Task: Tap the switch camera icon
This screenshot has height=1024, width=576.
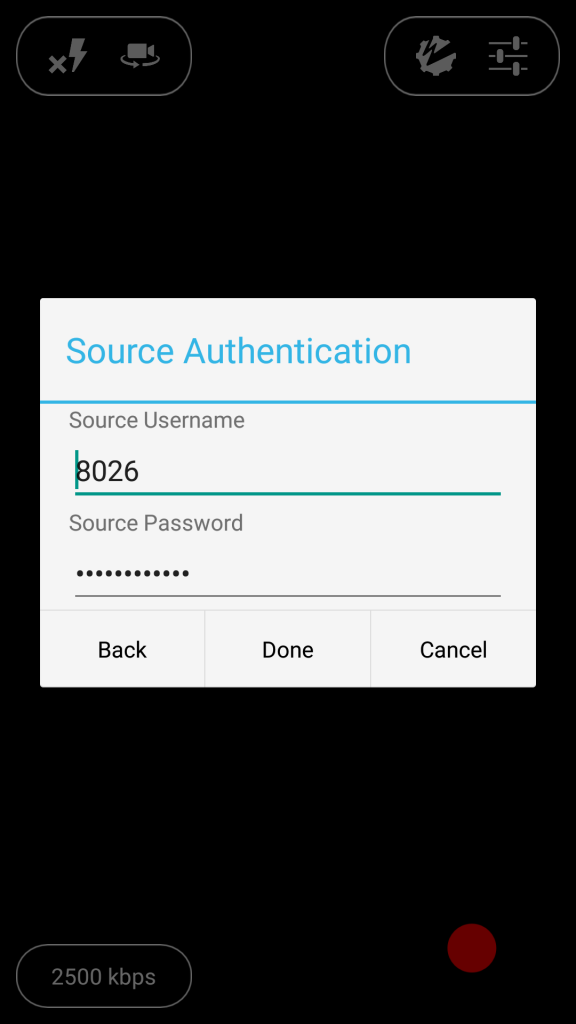Action: click(140, 54)
